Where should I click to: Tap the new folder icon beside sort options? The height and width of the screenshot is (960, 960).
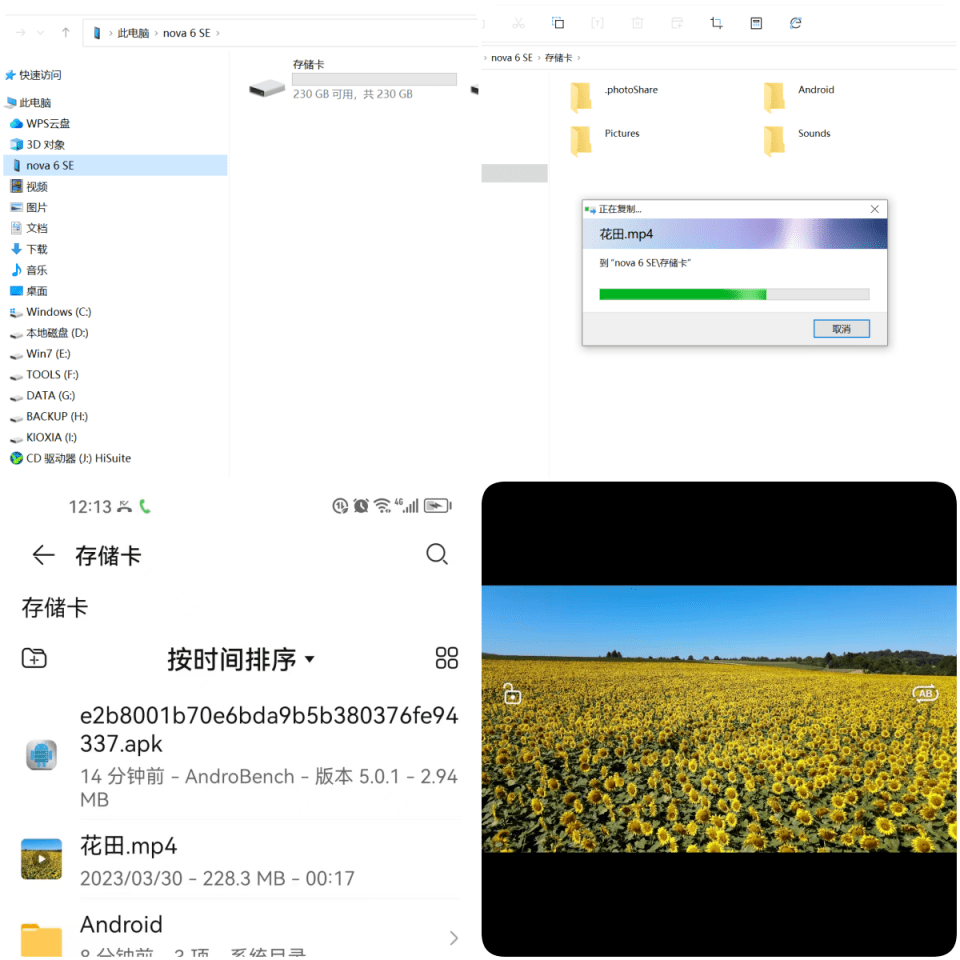coord(34,658)
